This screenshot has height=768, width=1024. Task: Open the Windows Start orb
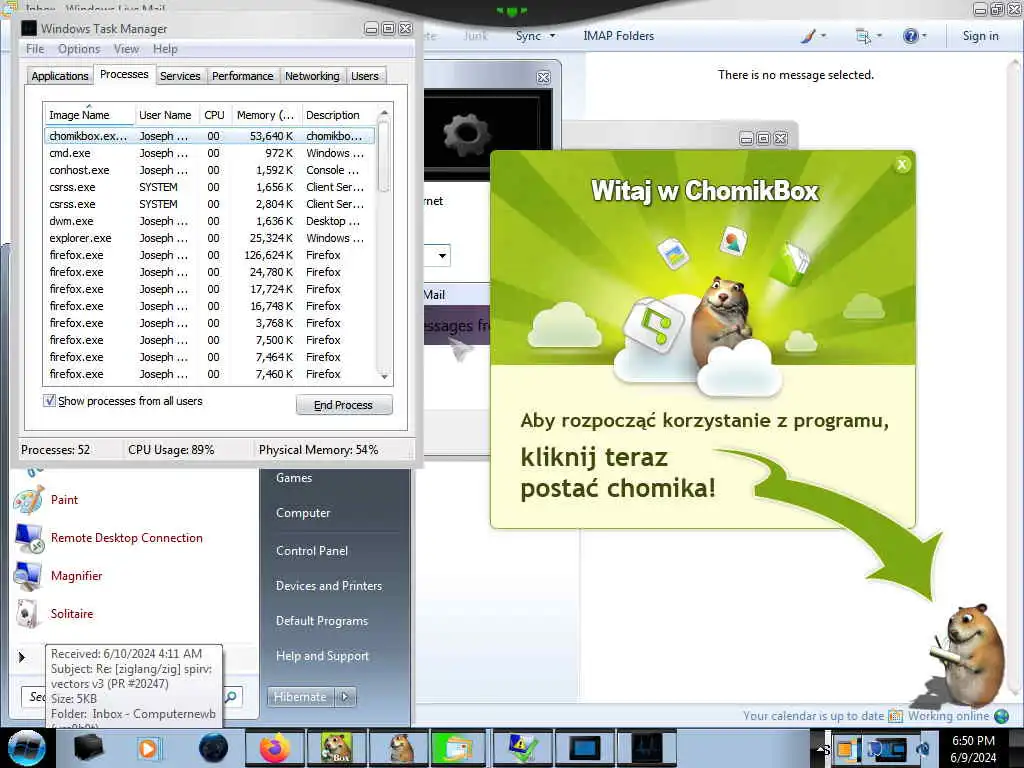(x=26, y=748)
